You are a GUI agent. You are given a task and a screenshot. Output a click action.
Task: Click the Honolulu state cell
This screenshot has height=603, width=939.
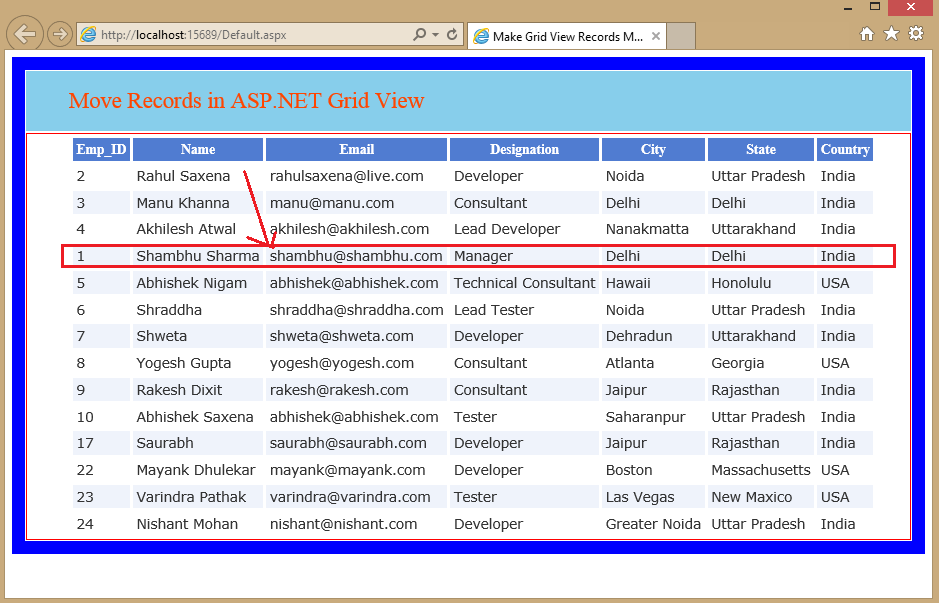click(761, 283)
